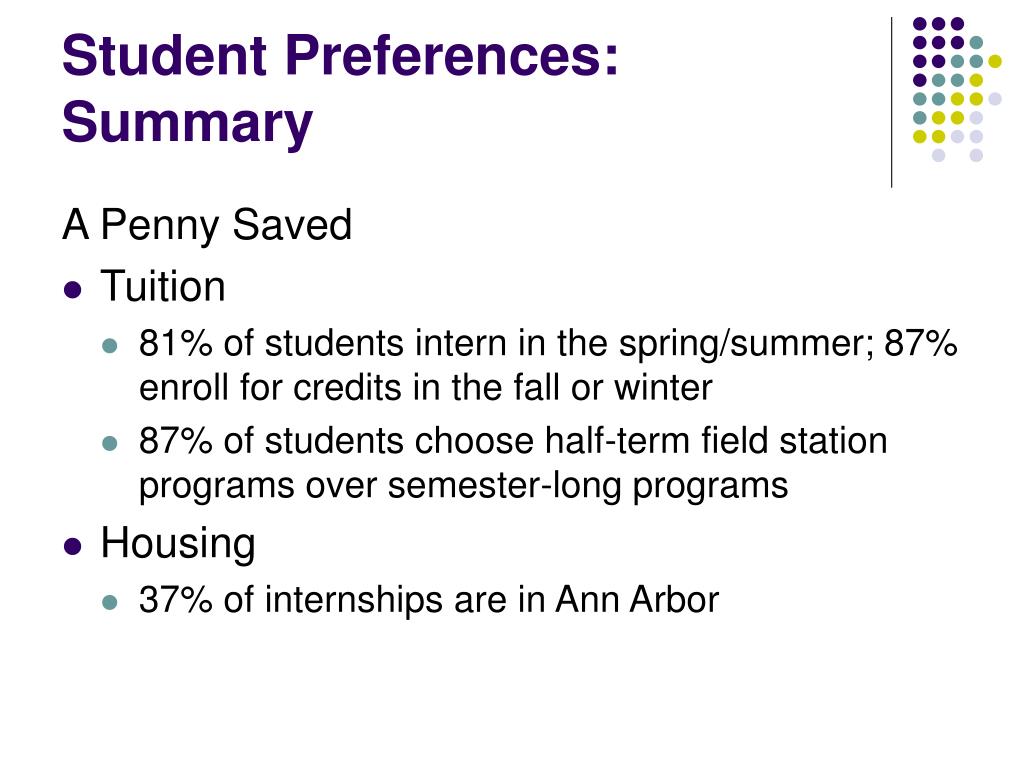1024x768 pixels.
Task: Click the 'Housing' bullet heading
Action: 178,543
